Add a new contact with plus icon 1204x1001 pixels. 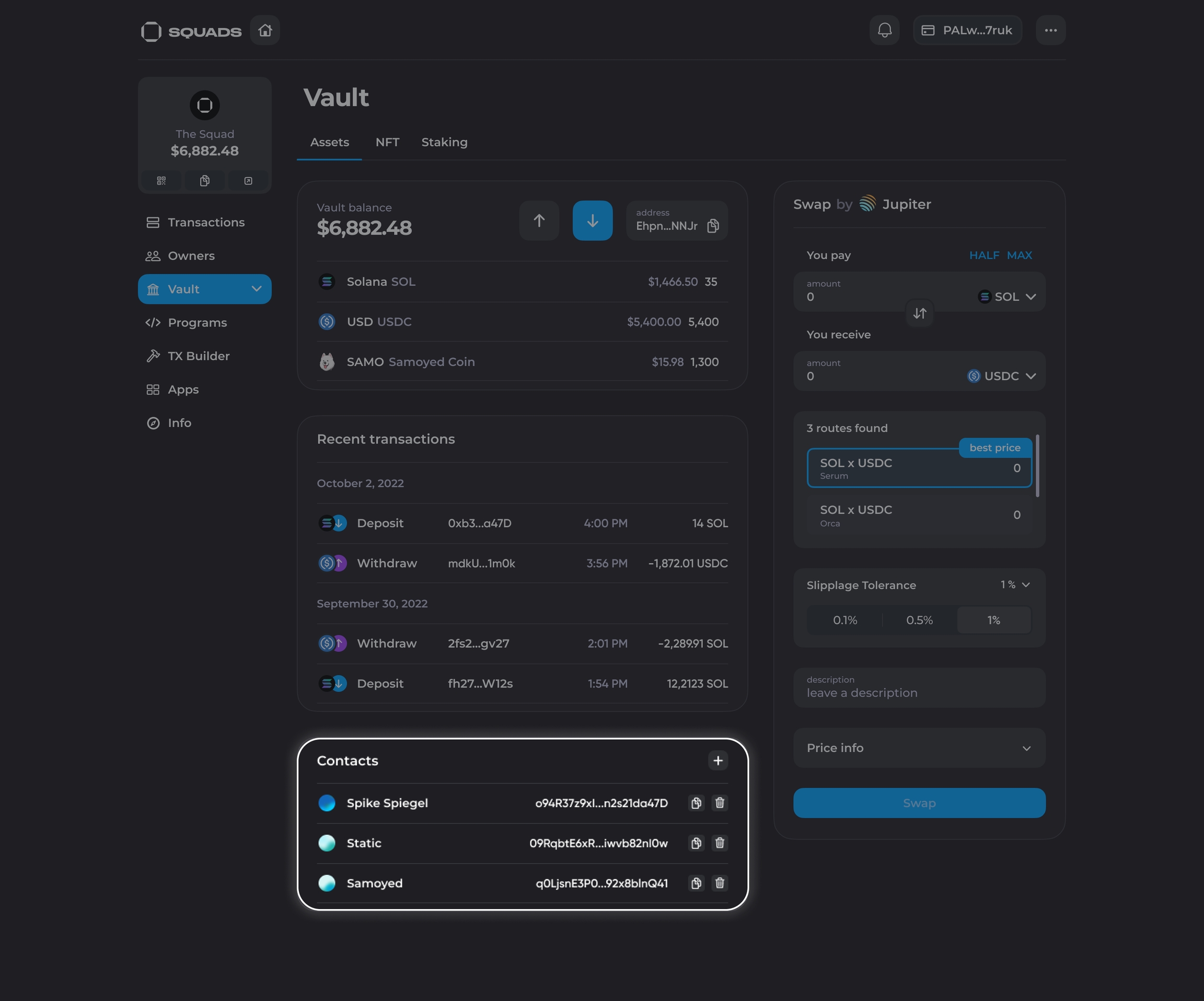click(717, 761)
